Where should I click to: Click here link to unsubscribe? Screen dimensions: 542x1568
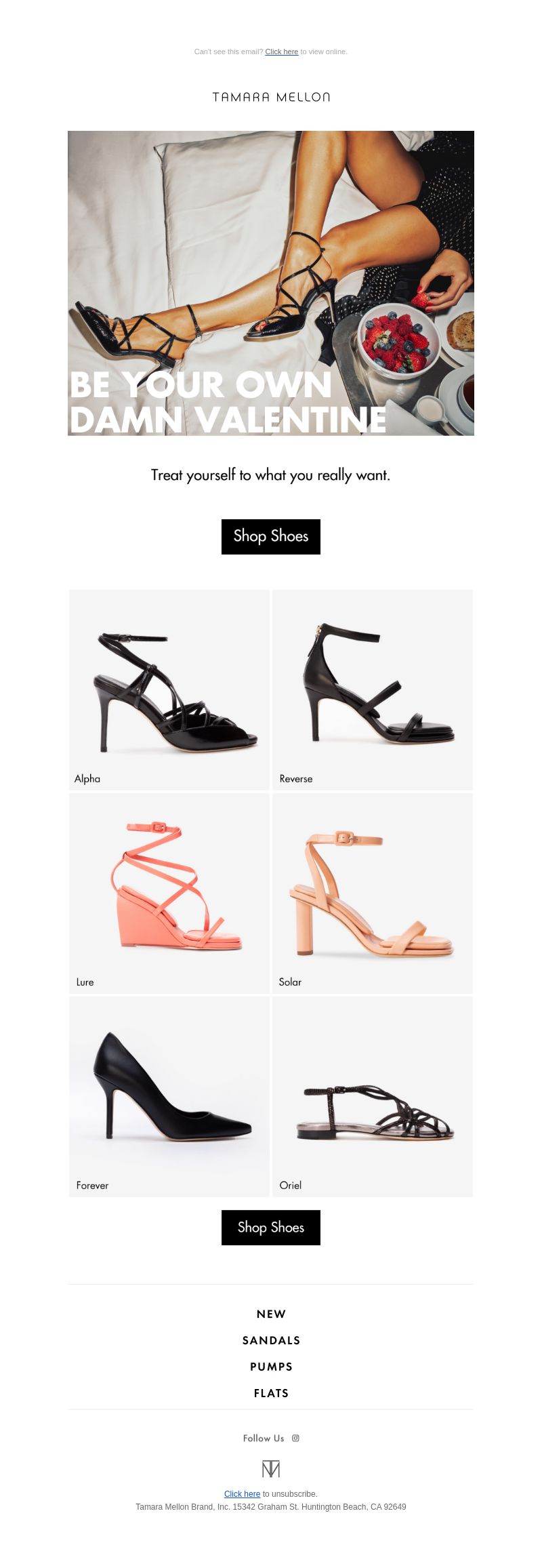242,1493
